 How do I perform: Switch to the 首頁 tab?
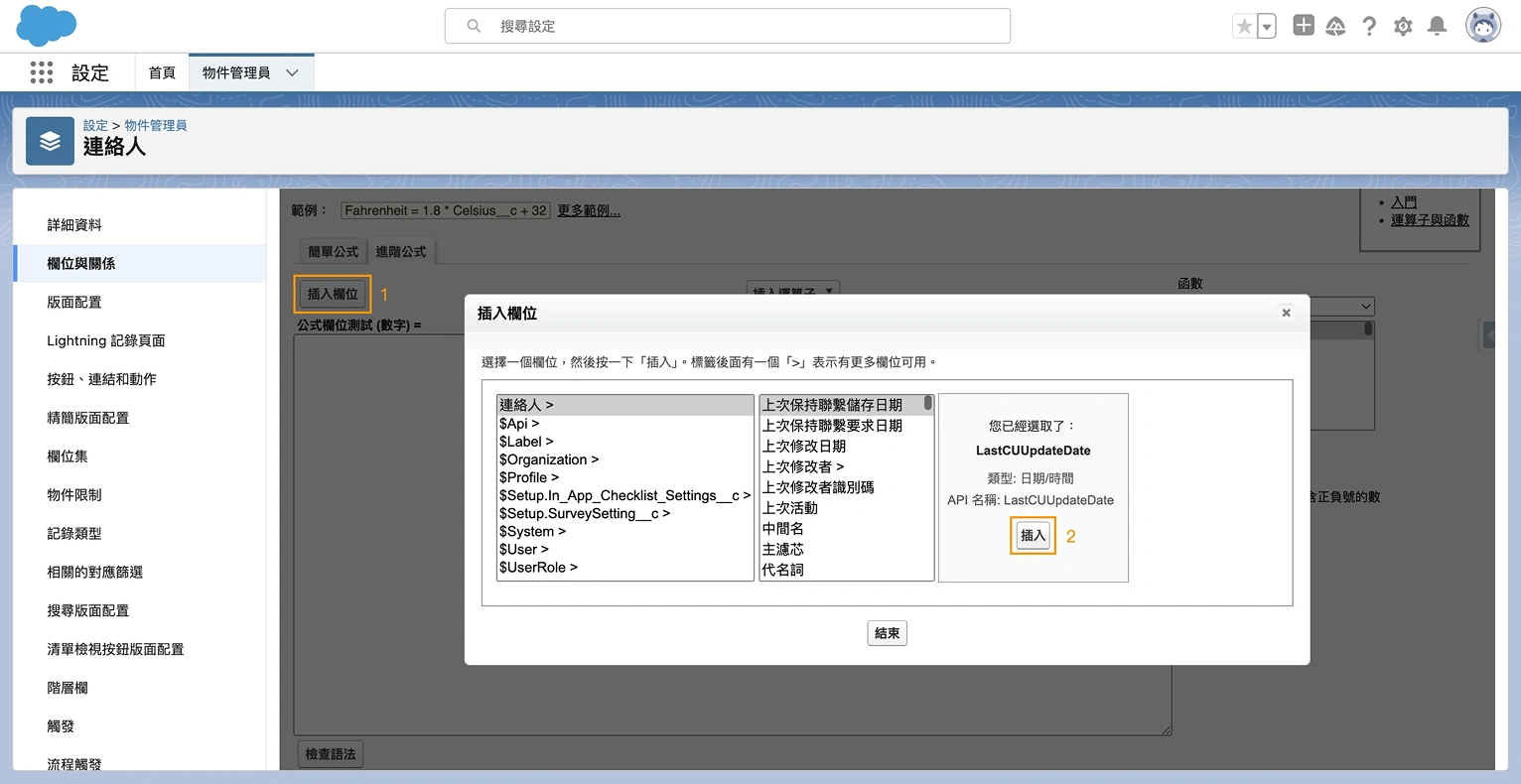coord(162,72)
